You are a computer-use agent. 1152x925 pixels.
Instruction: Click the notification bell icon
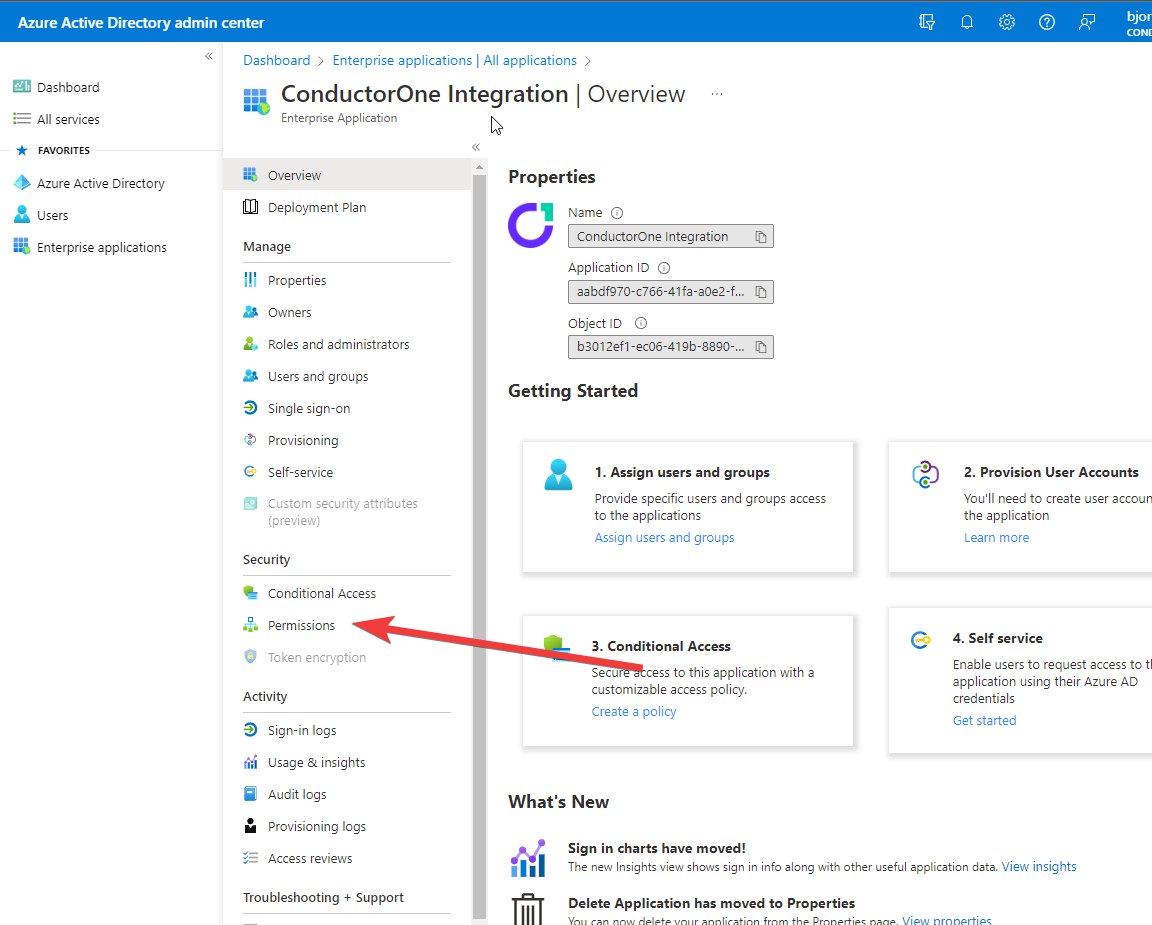[x=966, y=21]
